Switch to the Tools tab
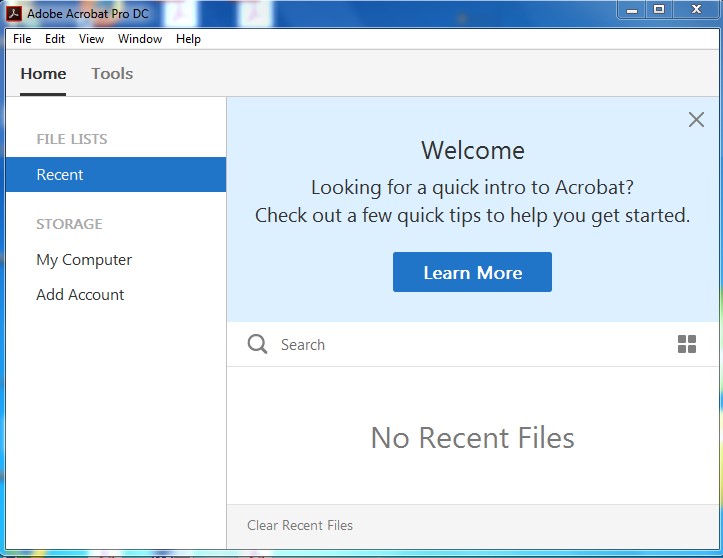The image size is (723, 558). coord(112,74)
